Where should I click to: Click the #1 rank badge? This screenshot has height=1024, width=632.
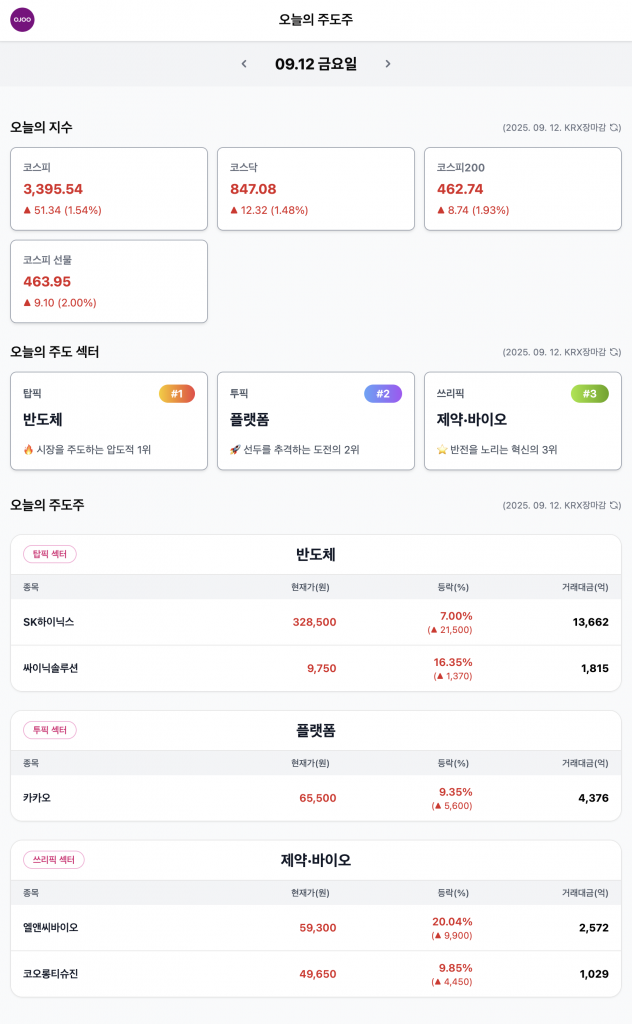pyautogui.click(x=177, y=394)
